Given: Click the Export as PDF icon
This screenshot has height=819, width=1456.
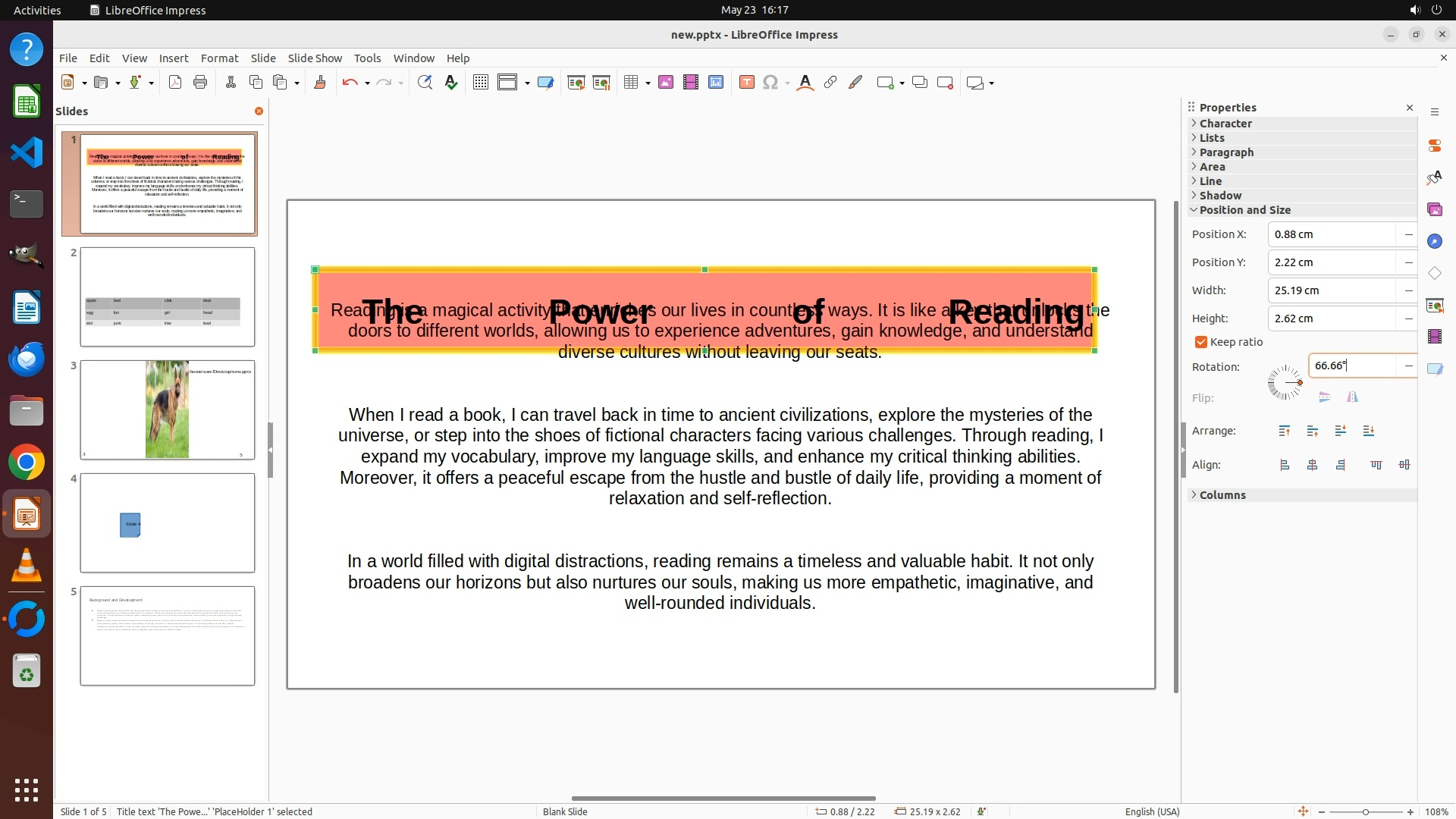Looking at the screenshot, I should click(175, 83).
